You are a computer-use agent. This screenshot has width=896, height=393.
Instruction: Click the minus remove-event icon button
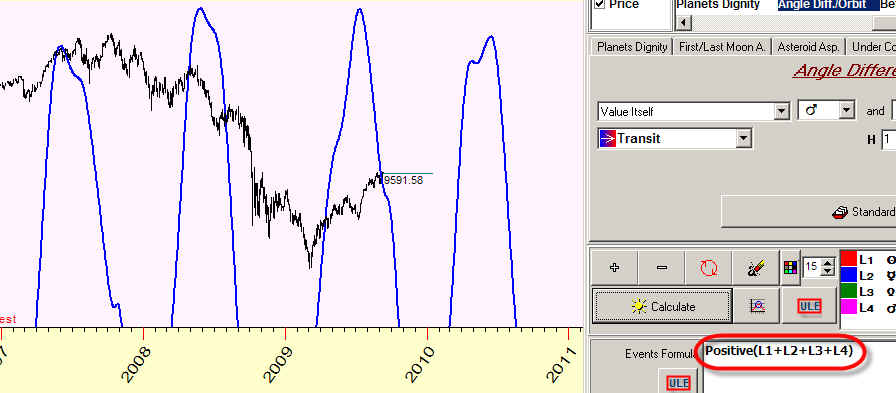click(x=662, y=267)
